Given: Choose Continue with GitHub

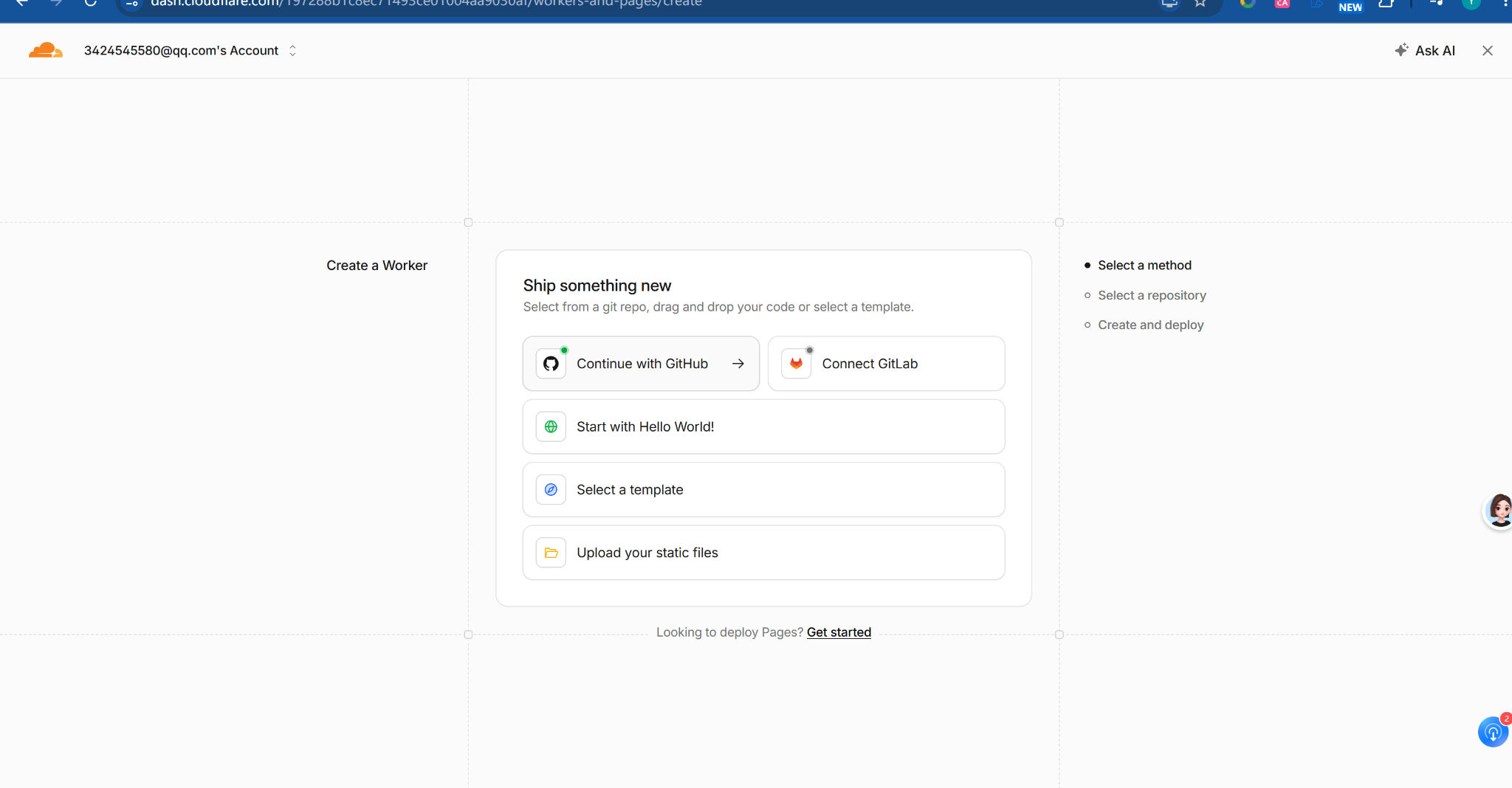Looking at the screenshot, I should (x=641, y=364).
